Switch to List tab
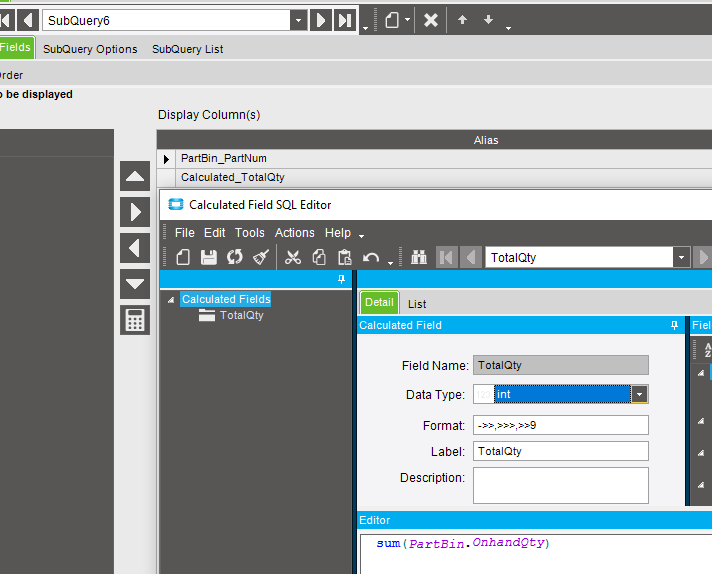The image size is (712, 574). click(x=417, y=304)
